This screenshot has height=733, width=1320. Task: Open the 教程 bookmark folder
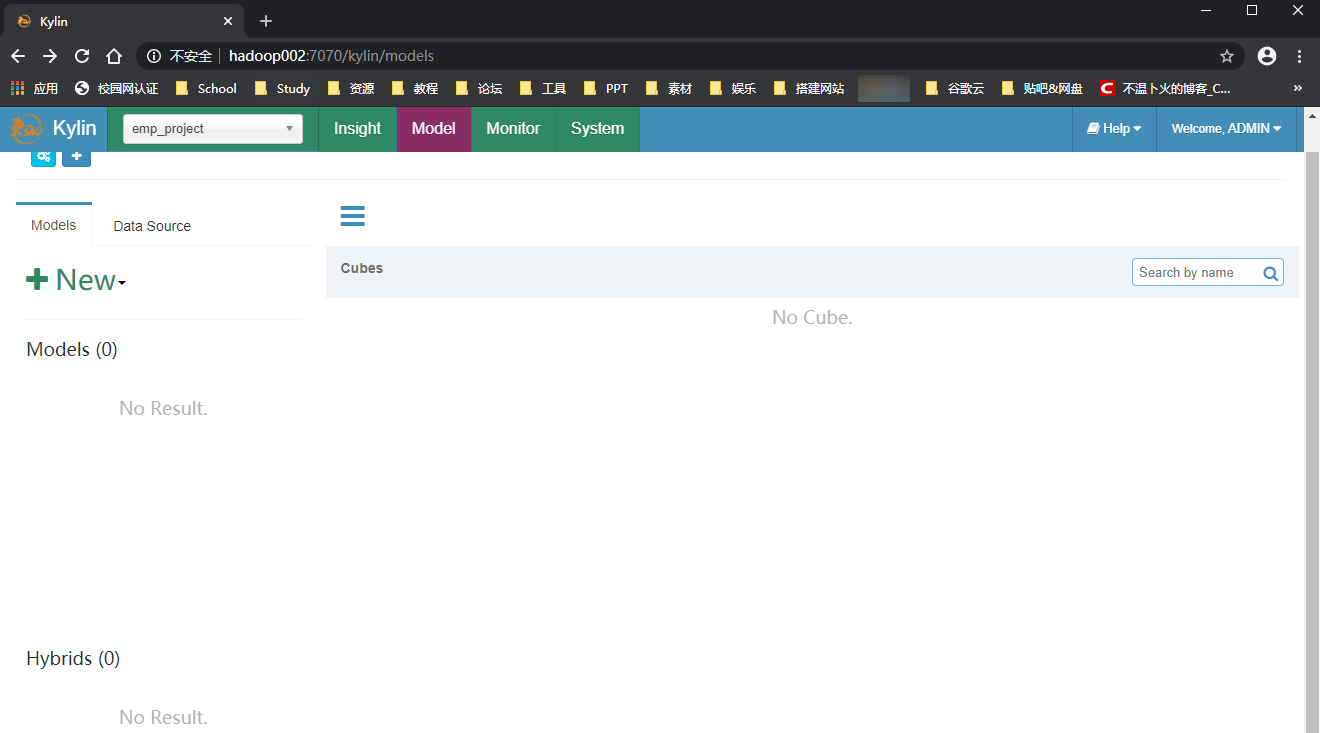pyautogui.click(x=415, y=88)
